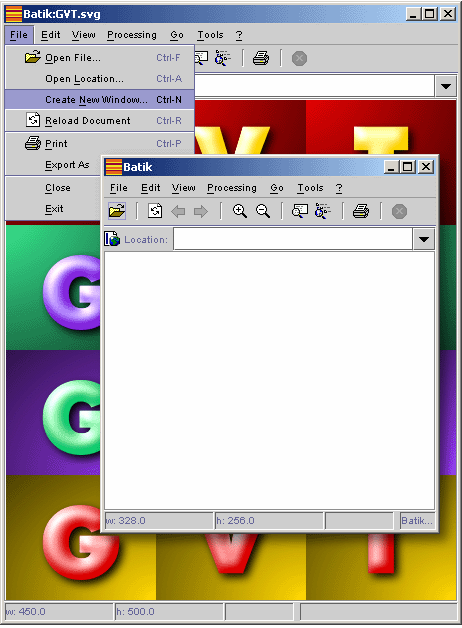Click Location text field in GVT.svg window
Screen dimensions: 462x628
click(x=315, y=86)
